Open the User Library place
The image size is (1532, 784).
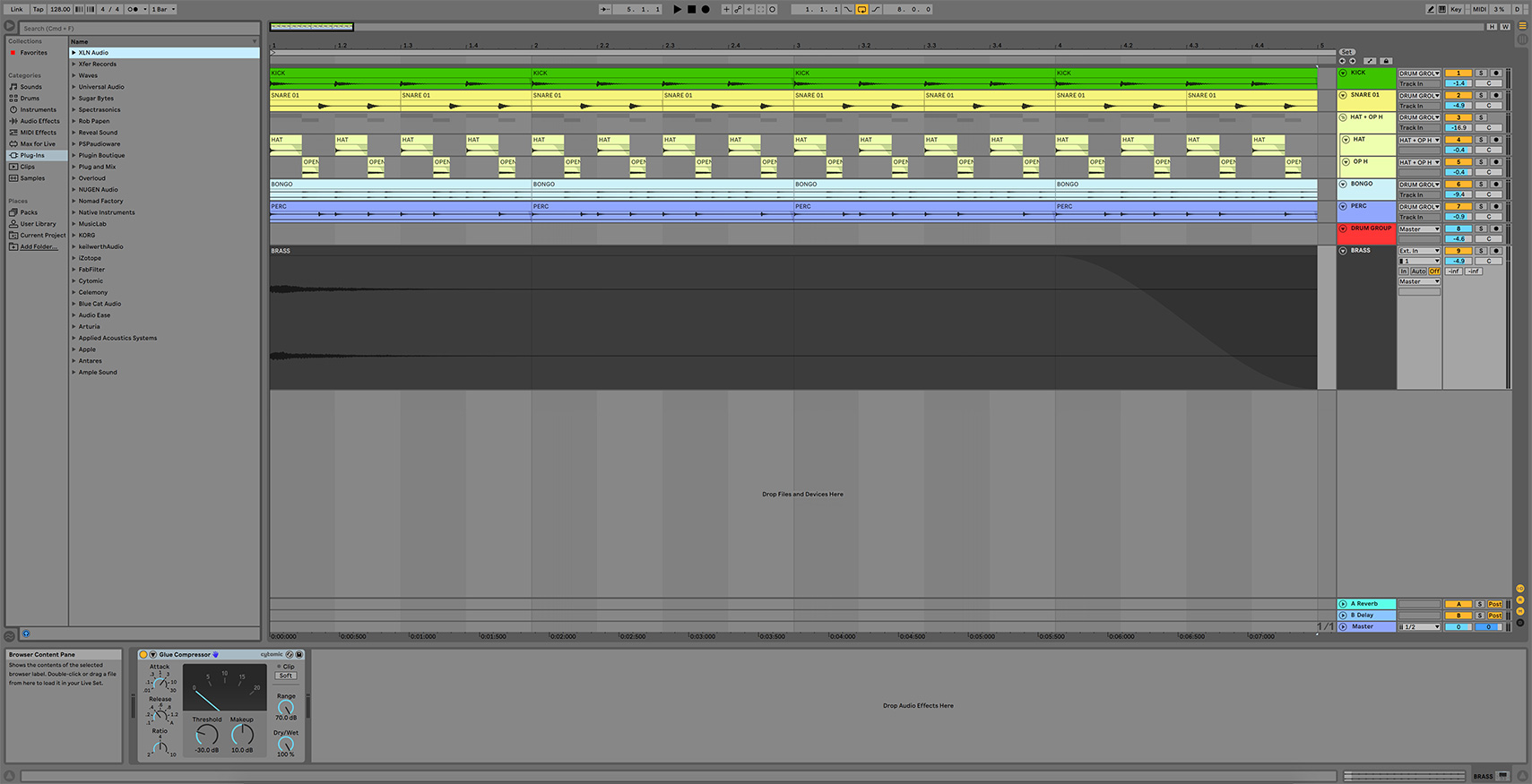coord(38,224)
